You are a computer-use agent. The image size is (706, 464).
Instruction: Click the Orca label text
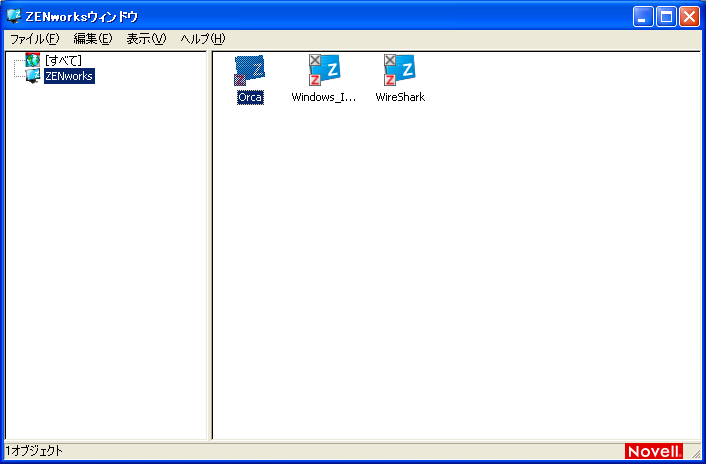pos(250,97)
